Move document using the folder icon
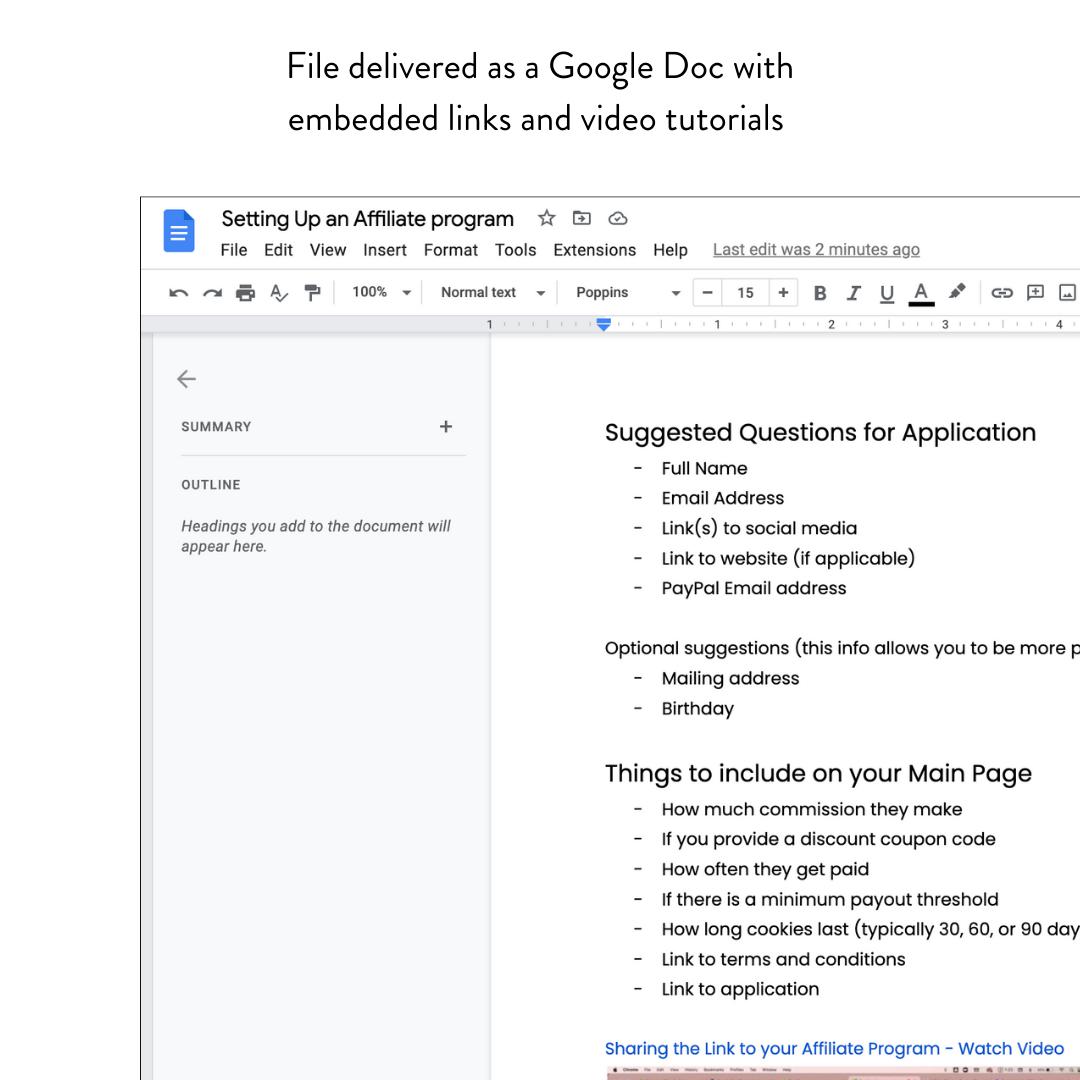The image size is (1080, 1080). click(581, 218)
